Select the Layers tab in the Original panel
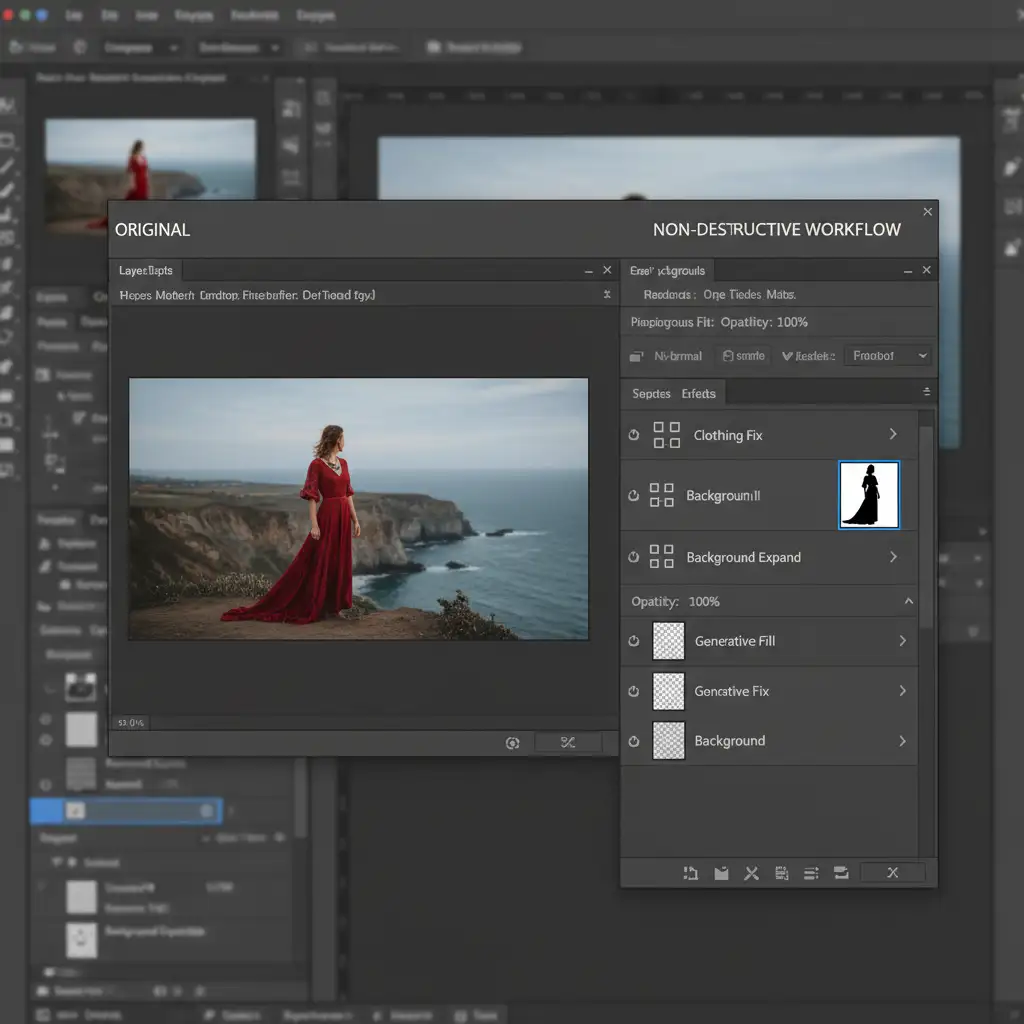The image size is (1024, 1024). [146, 271]
